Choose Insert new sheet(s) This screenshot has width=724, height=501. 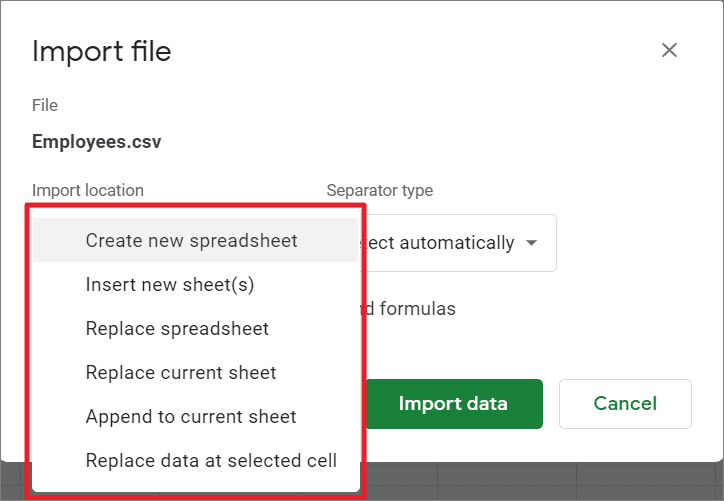170,285
